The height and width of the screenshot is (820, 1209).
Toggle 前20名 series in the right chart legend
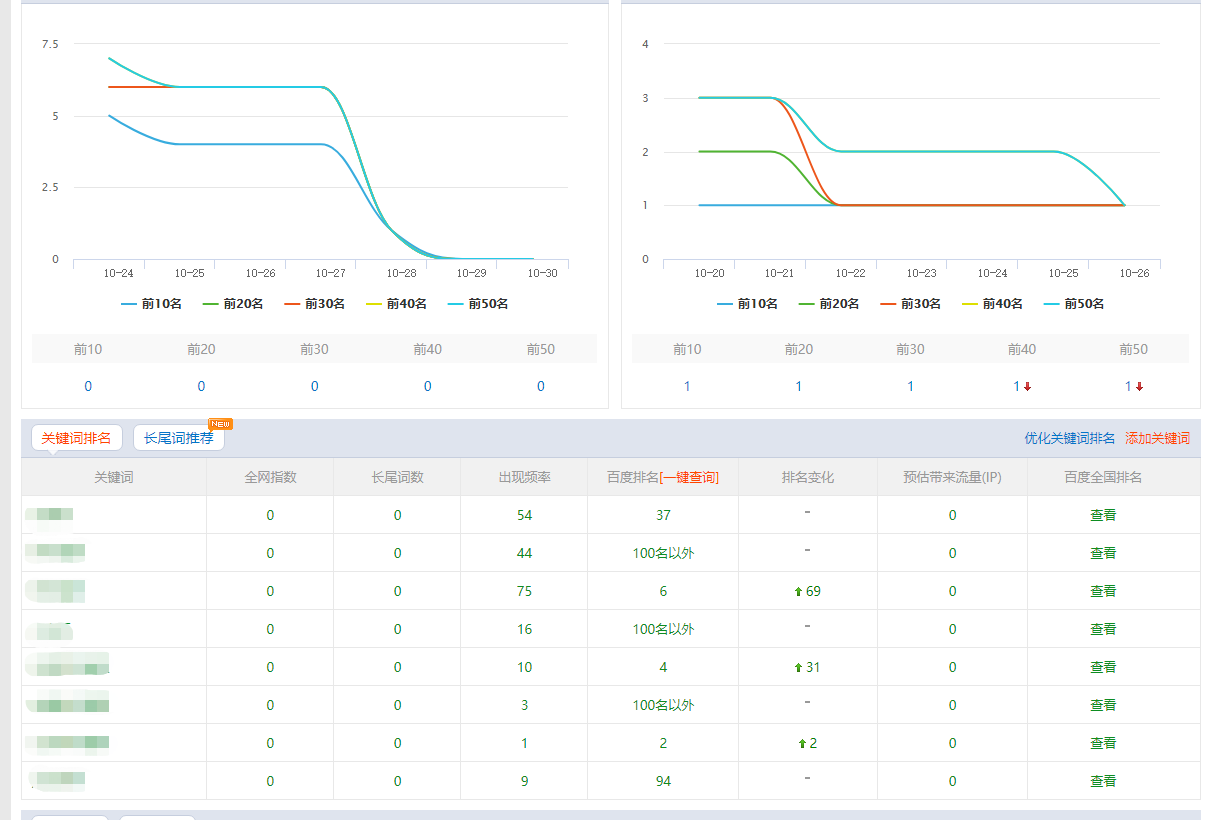click(x=828, y=304)
